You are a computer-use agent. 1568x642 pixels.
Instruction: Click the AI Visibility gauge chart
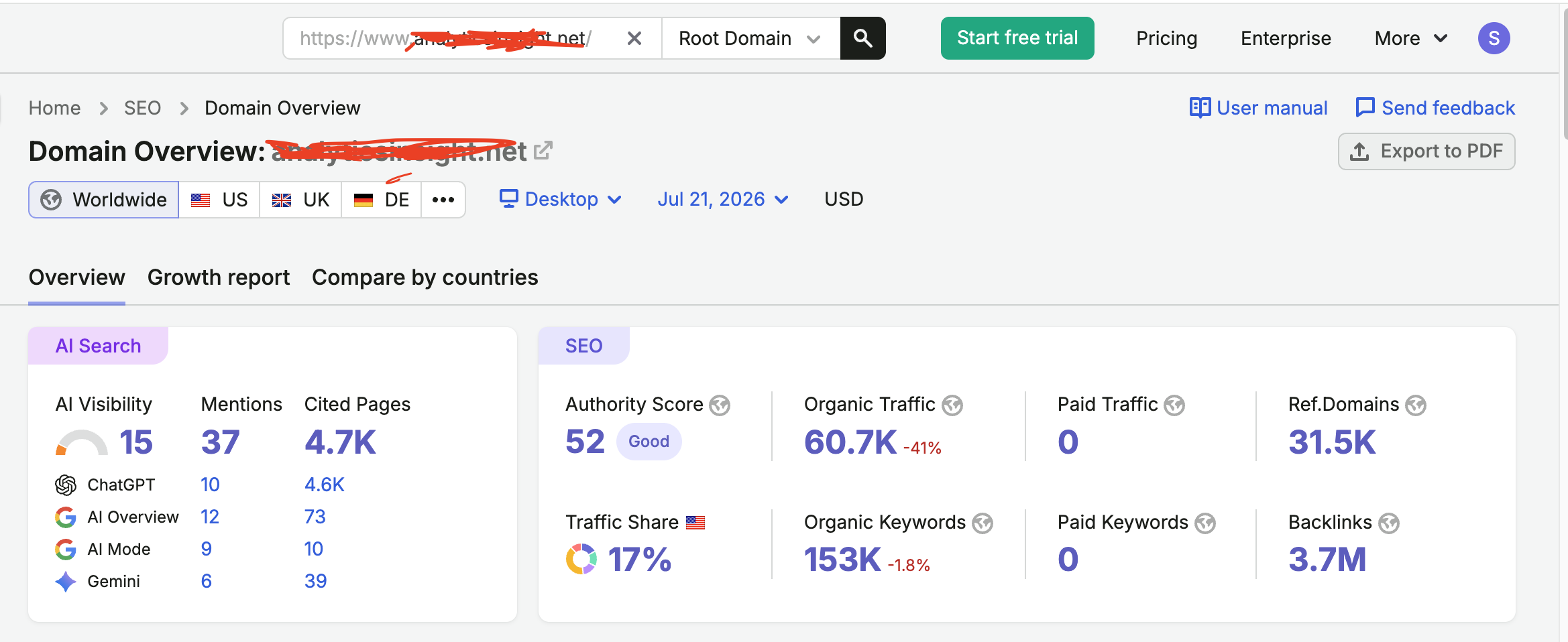click(81, 442)
